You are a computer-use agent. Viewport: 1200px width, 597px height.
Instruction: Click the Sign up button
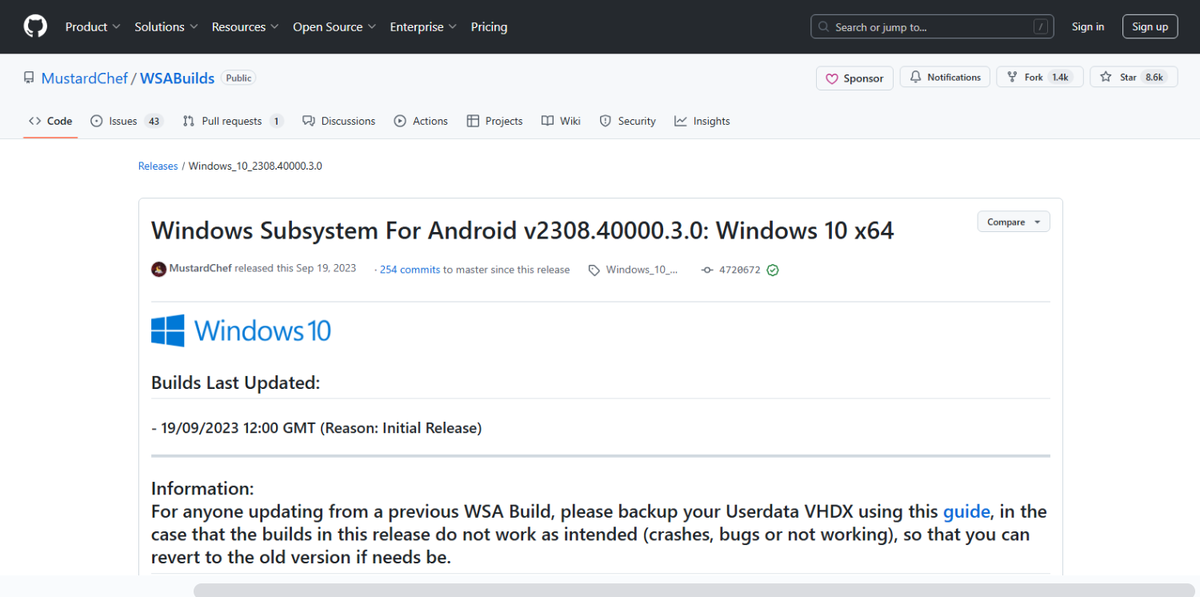1150,27
